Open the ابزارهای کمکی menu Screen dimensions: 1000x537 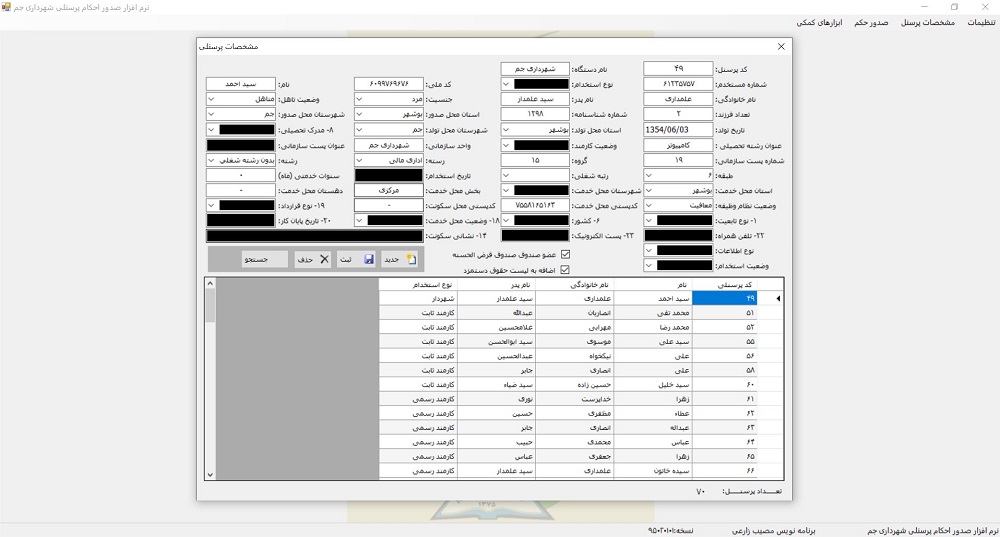(819, 22)
